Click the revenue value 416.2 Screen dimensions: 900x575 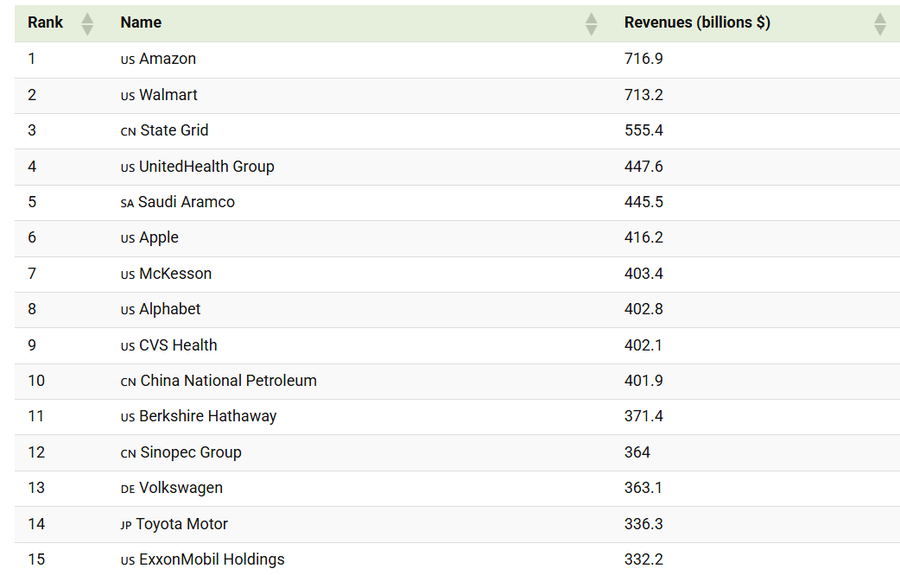643,238
